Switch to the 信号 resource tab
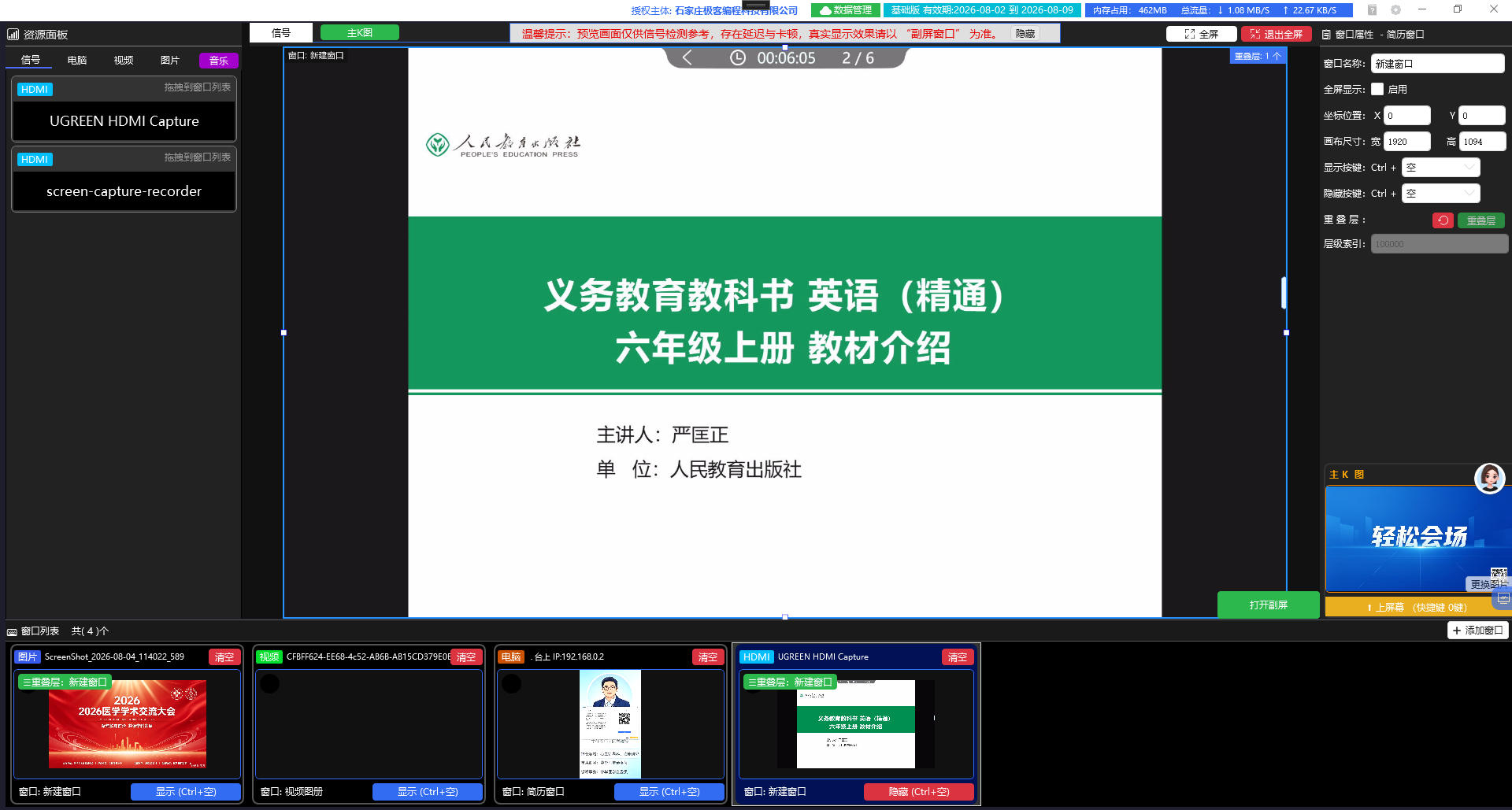Image resolution: width=1512 pixels, height=810 pixels. click(31, 61)
